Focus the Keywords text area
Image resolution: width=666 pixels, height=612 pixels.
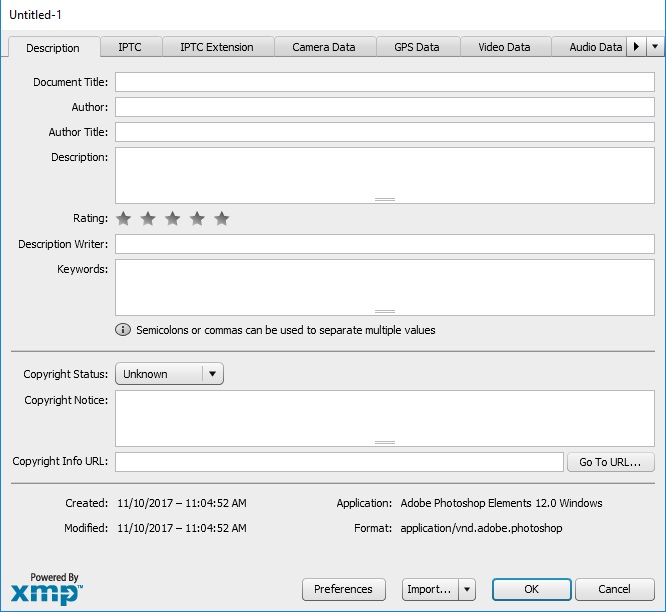click(x=384, y=284)
